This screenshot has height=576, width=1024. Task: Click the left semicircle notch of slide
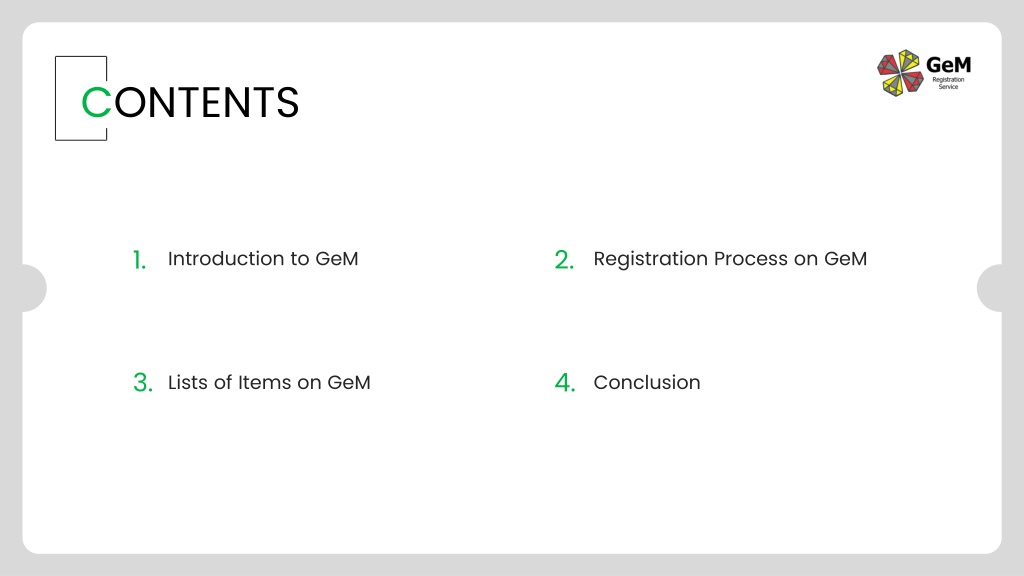pyautogui.click(x=35, y=288)
